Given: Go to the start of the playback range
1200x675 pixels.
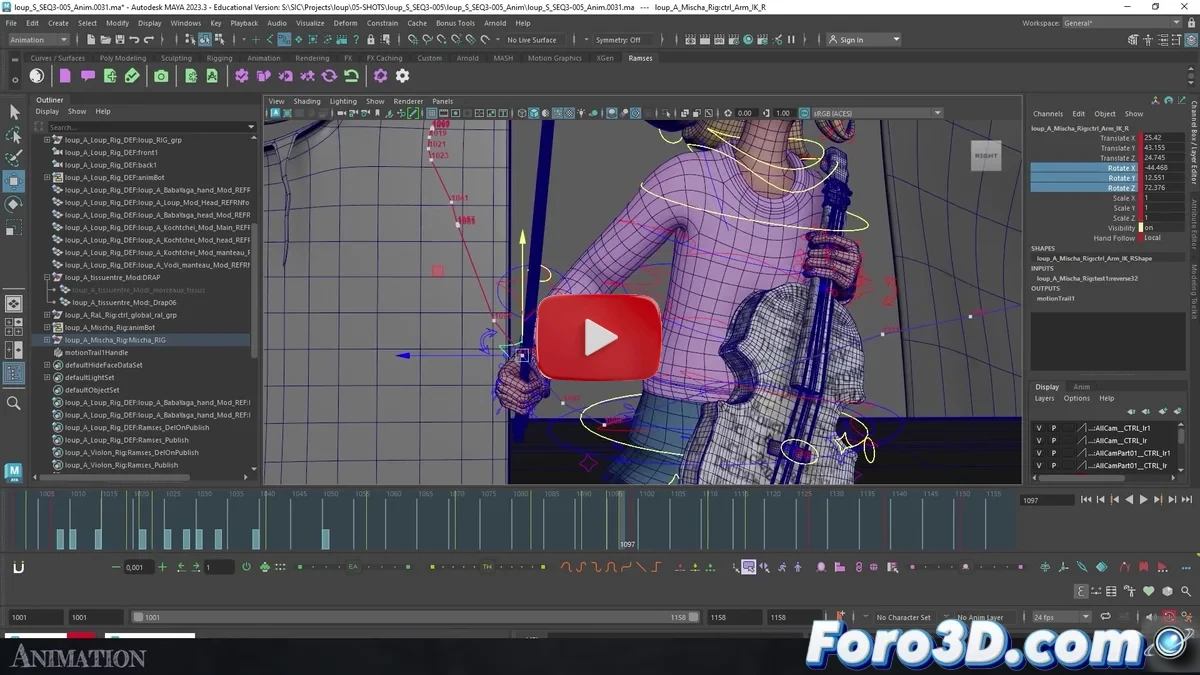Looking at the screenshot, I should pyautogui.click(x=1087, y=500).
